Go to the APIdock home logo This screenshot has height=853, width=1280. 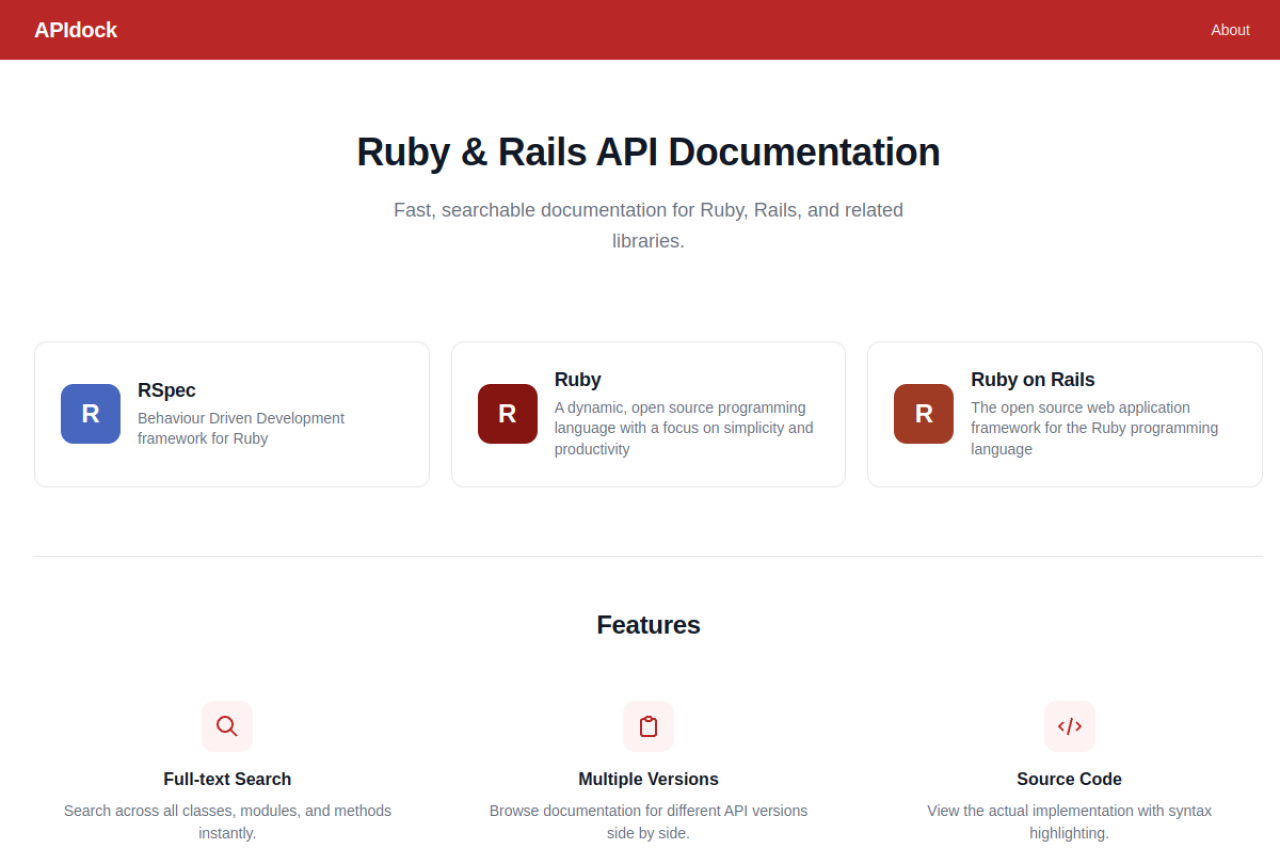(x=75, y=30)
